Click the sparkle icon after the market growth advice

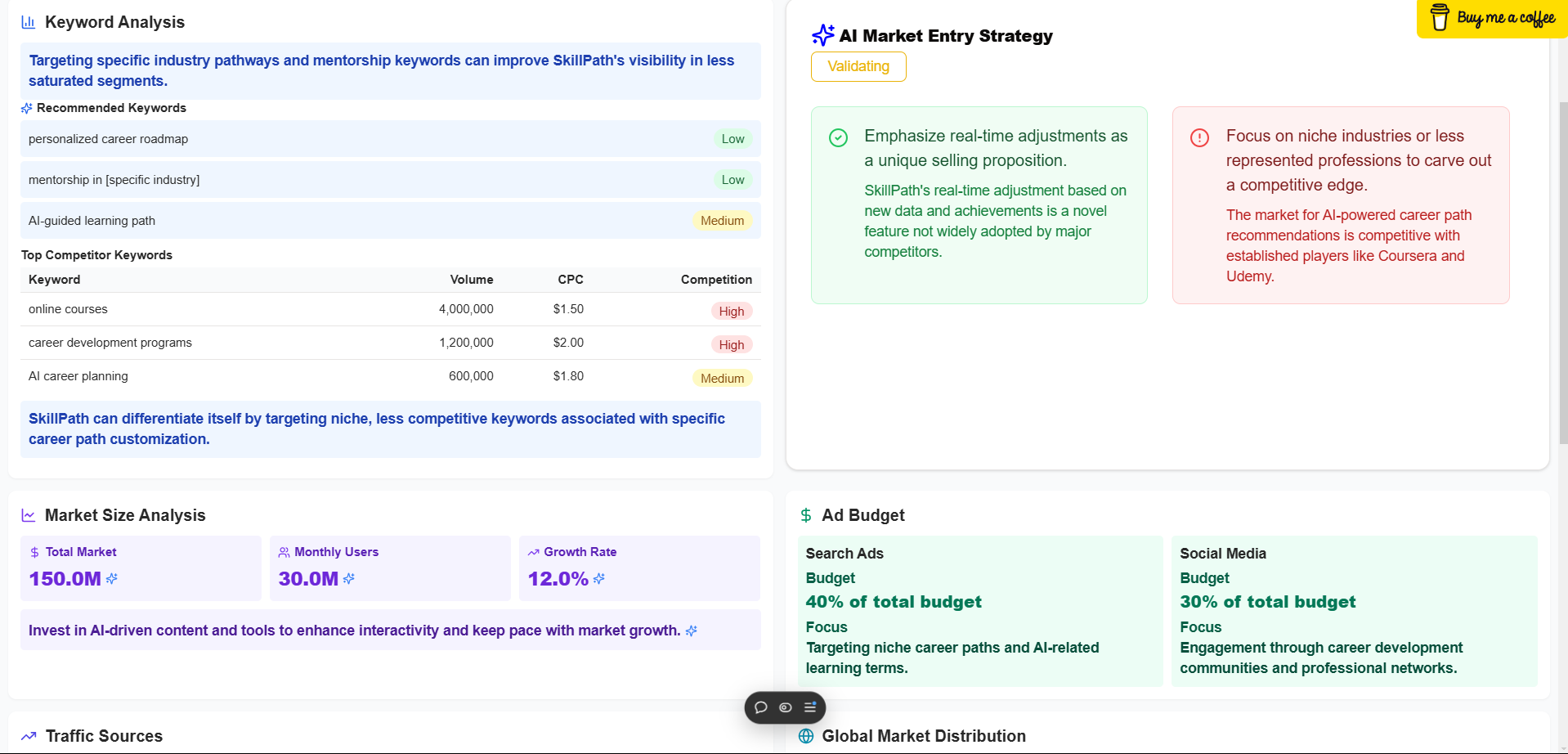(692, 631)
